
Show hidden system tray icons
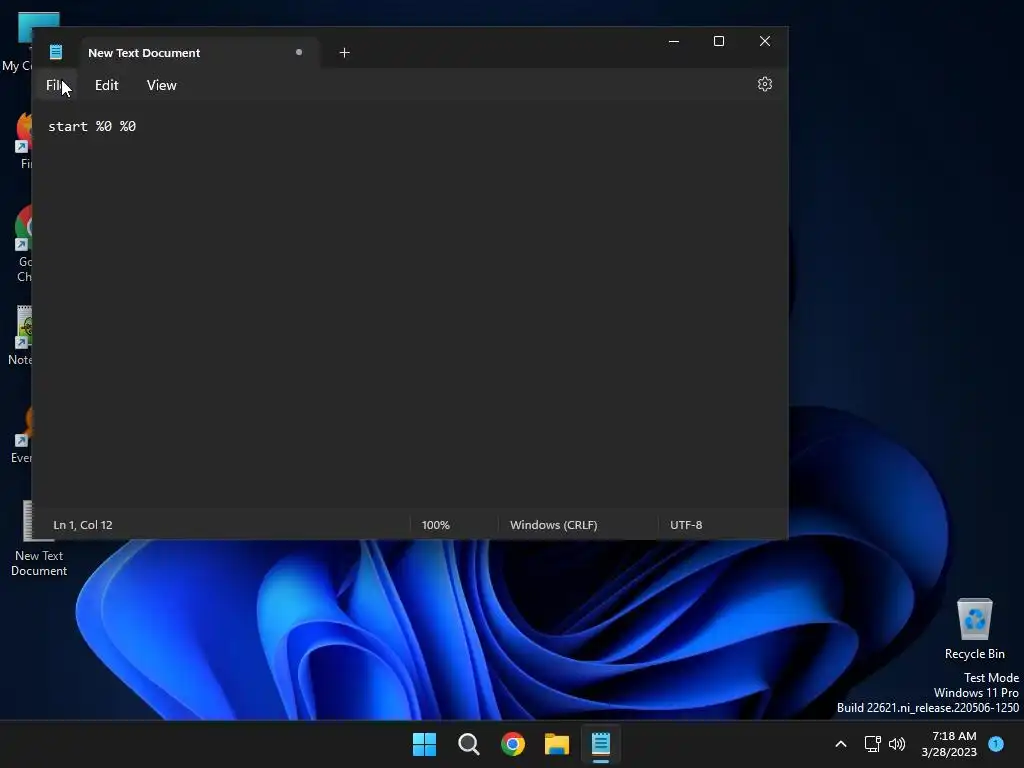coord(841,744)
